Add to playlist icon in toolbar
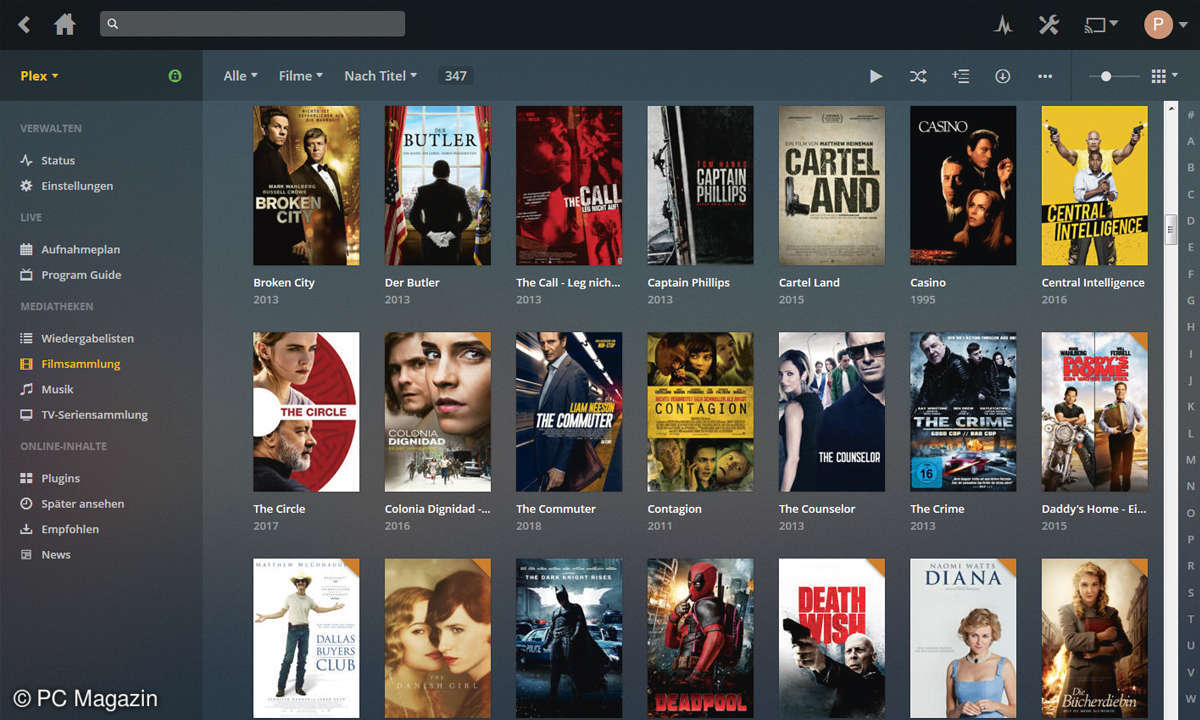The width and height of the screenshot is (1200, 720). (960, 76)
